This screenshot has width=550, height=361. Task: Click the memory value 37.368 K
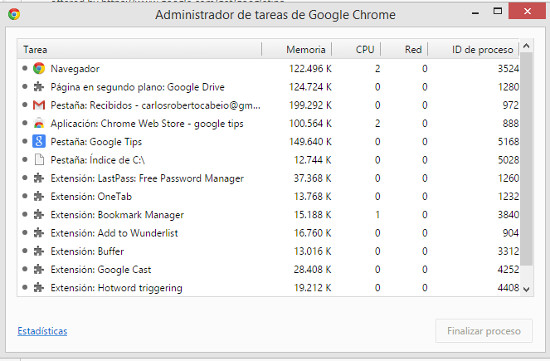313,178
